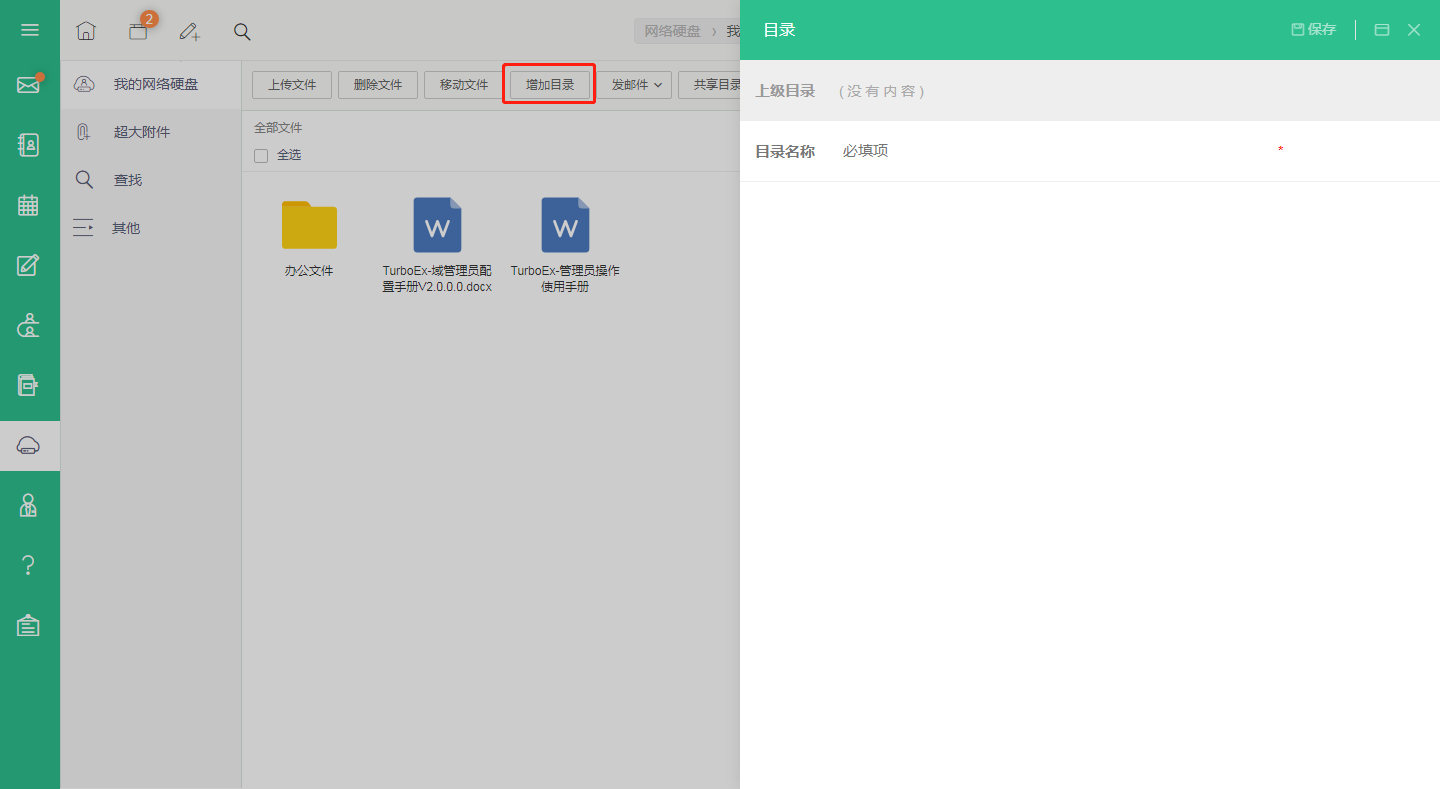The height and width of the screenshot is (789, 1440).
Task: Click the compose pencil-plus icon
Action: coord(190,31)
